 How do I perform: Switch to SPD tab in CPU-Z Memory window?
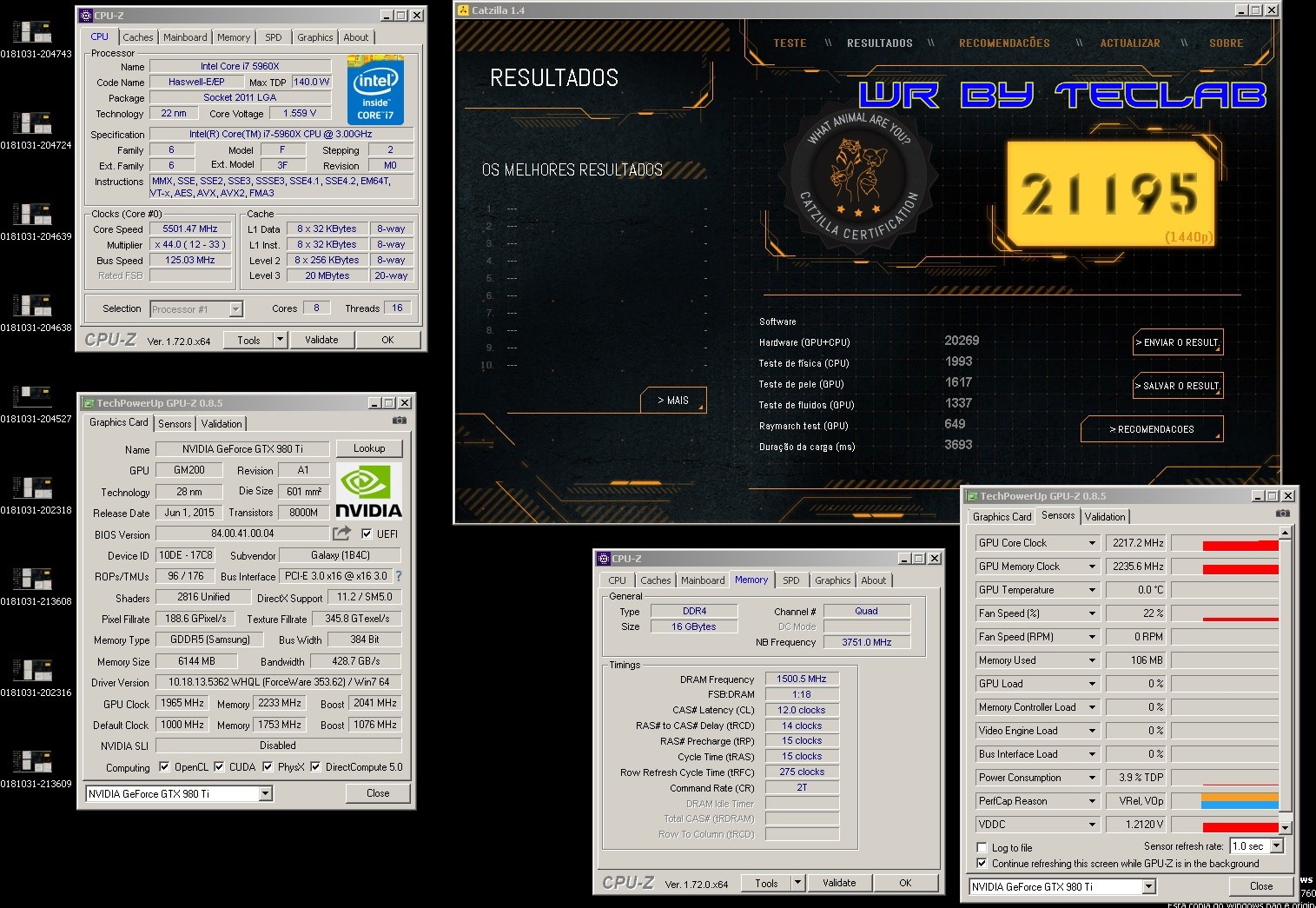(x=791, y=580)
